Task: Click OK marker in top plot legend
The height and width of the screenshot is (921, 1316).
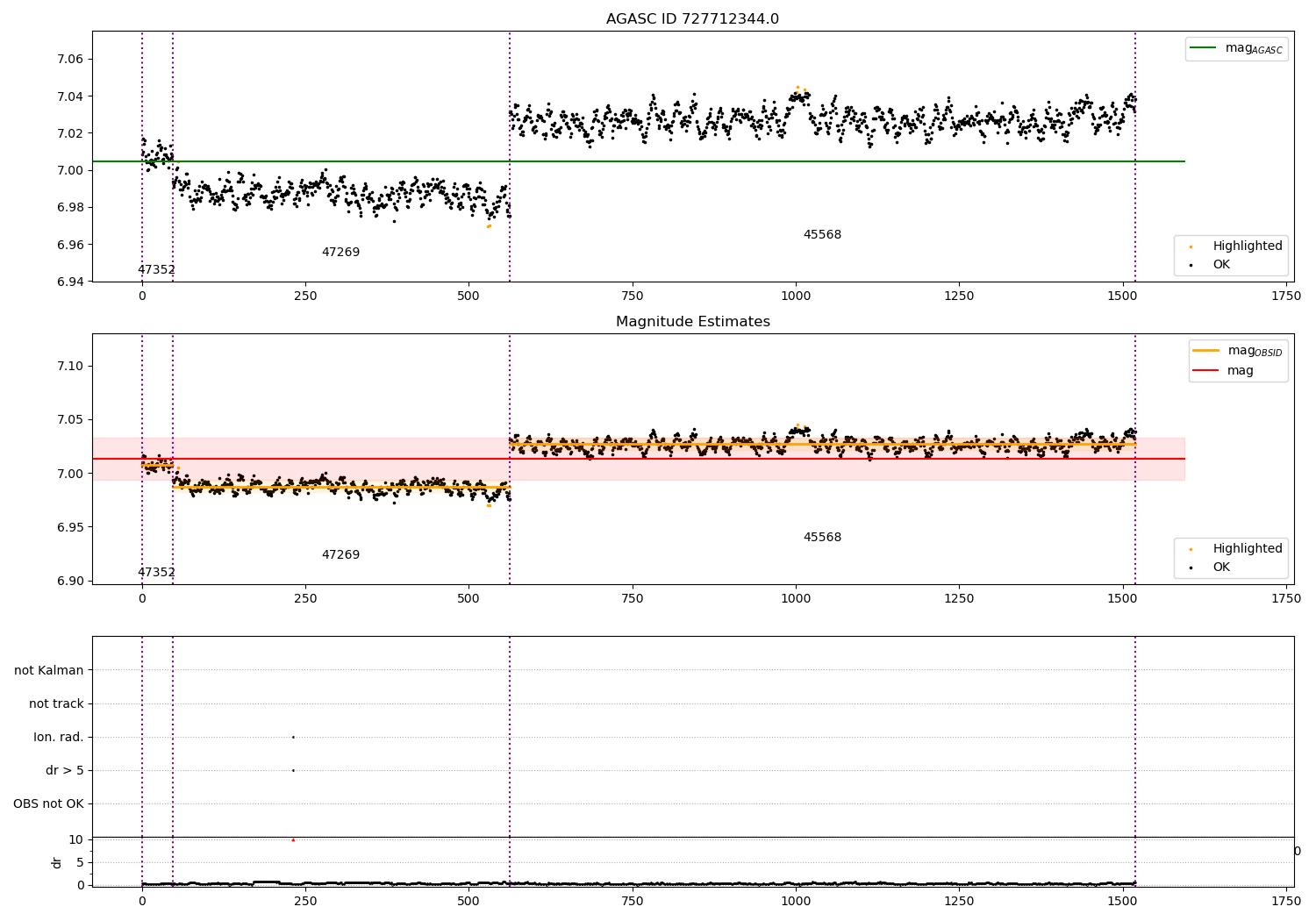Action: coord(1191,265)
